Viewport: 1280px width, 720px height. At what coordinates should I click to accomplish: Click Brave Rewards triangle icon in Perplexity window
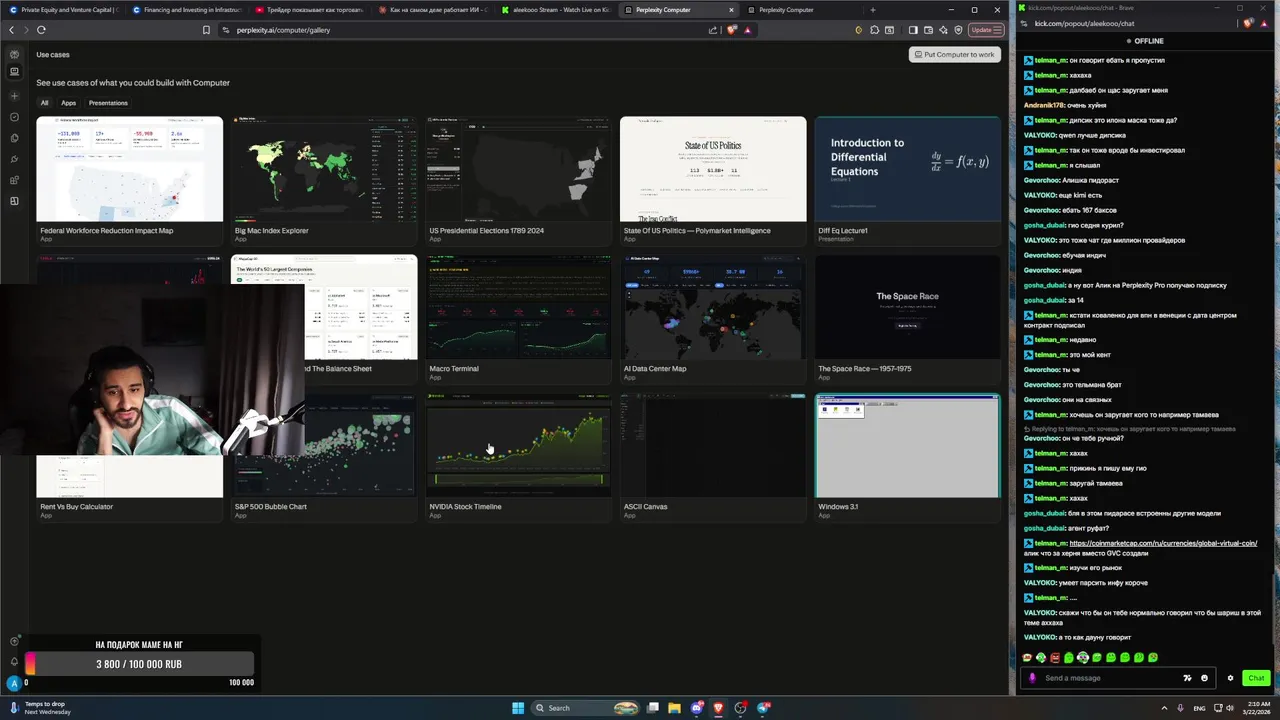pos(747,30)
